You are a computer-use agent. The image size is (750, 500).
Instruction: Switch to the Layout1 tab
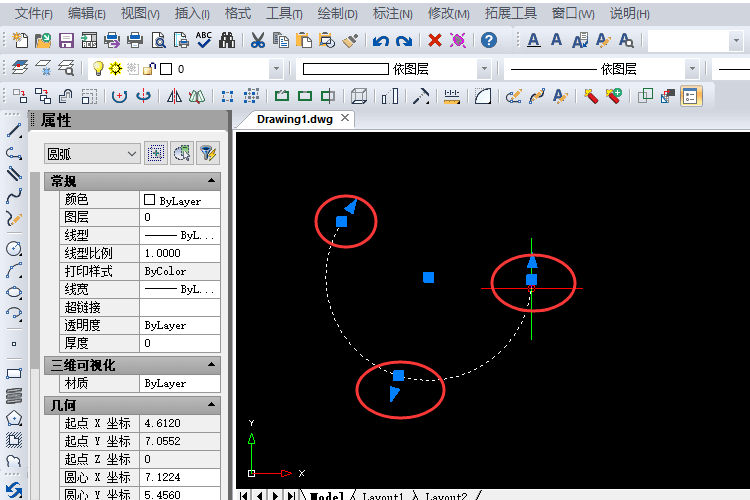tap(383, 496)
